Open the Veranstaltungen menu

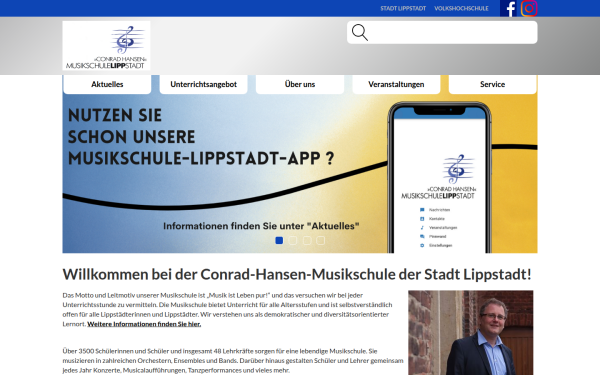click(396, 84)
